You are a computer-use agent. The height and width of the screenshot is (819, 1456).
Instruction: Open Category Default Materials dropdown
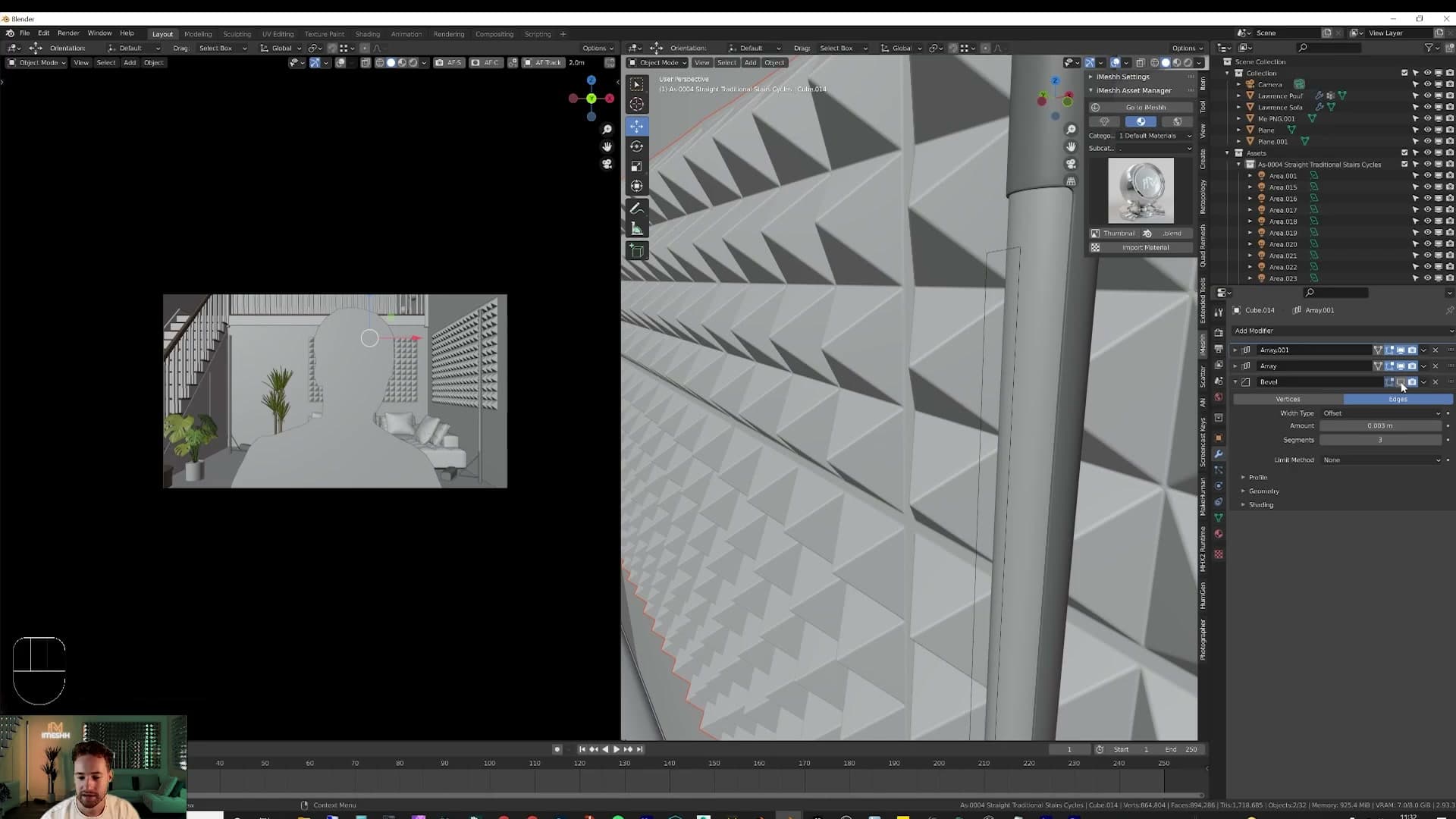(x=1154, y=136)
